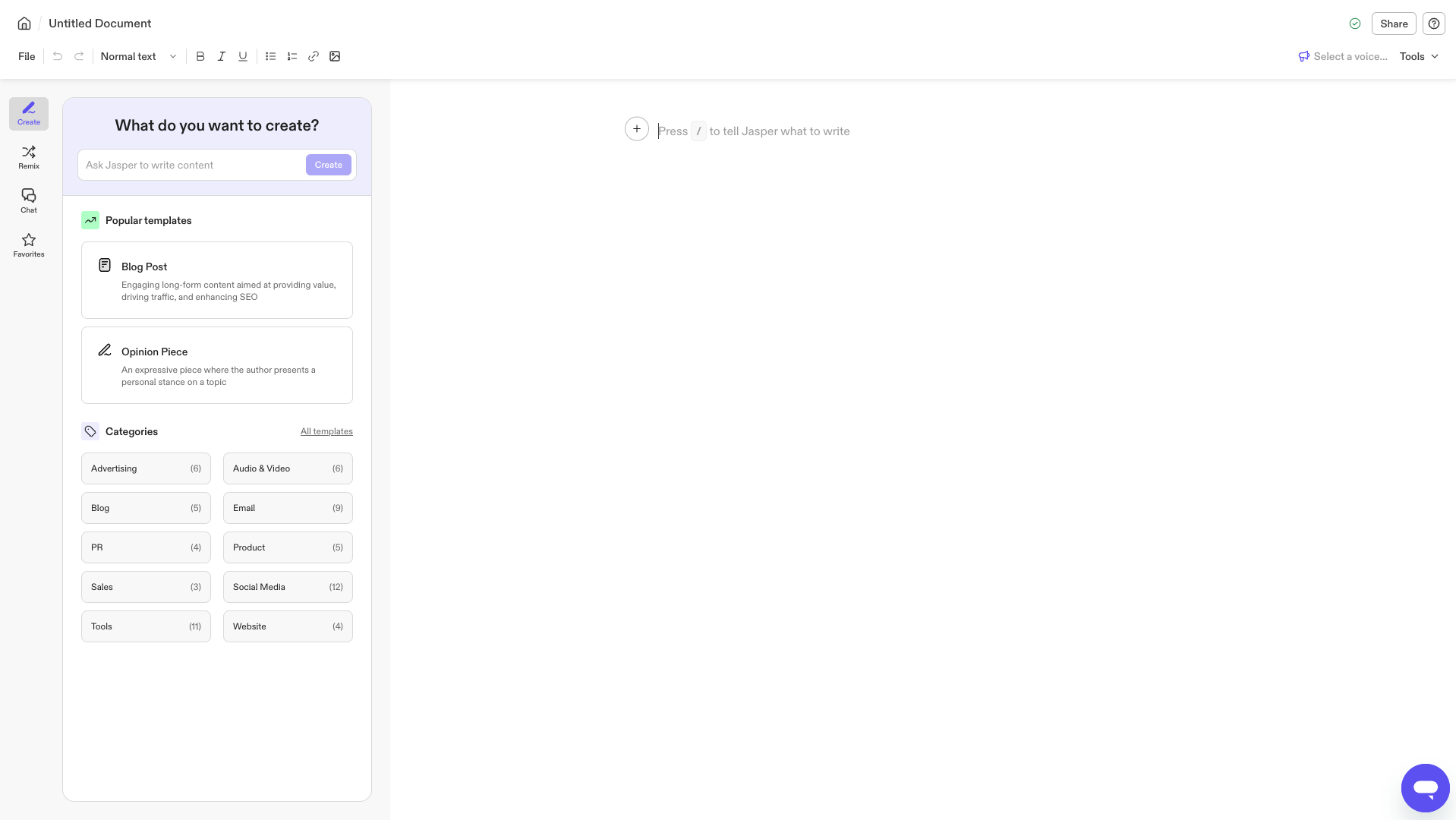Click the Ask Jasper content input field
1456x820 pixels.
190,164
